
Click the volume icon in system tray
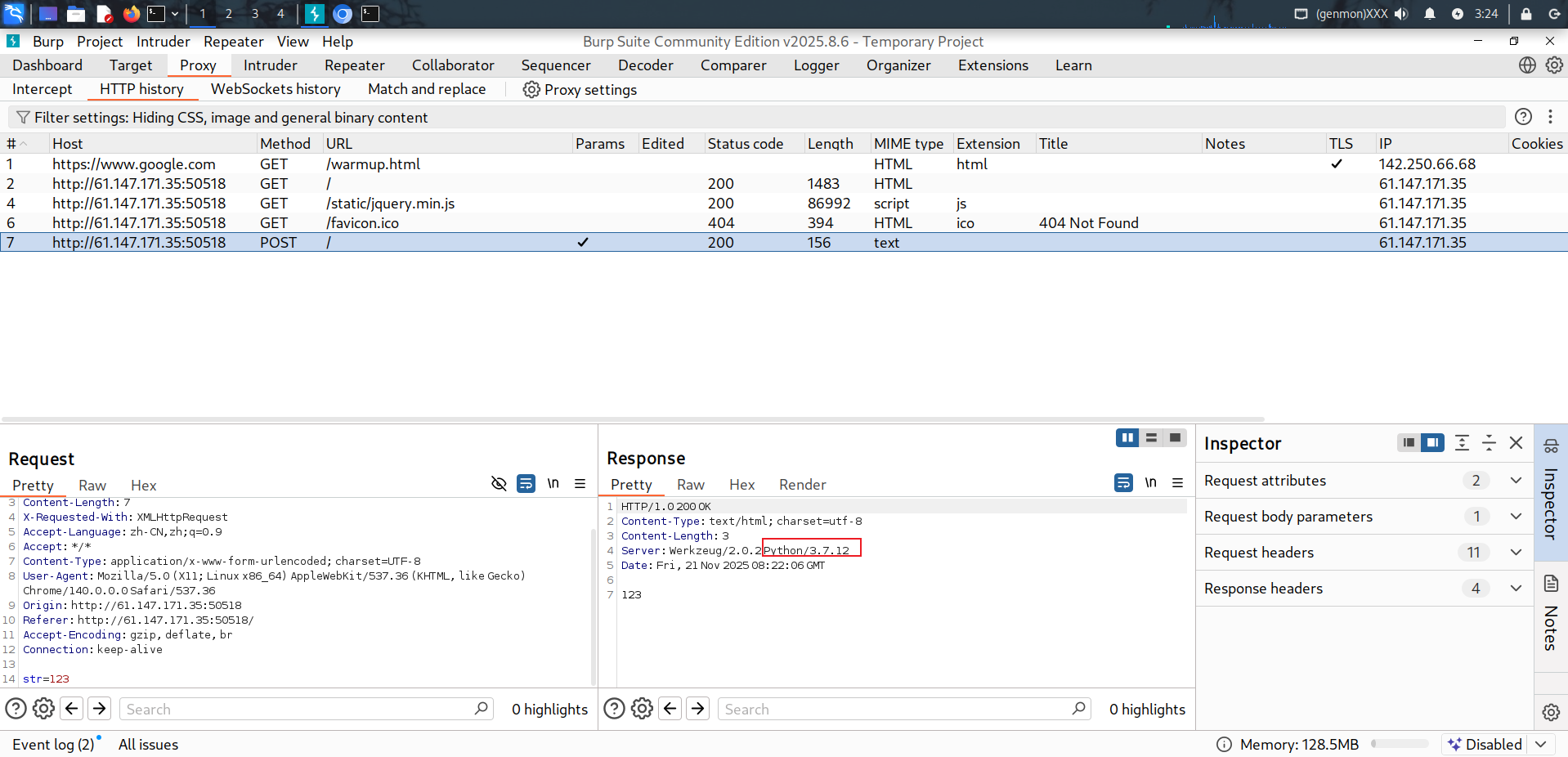pyautogui.click(x=1401, y=14)
